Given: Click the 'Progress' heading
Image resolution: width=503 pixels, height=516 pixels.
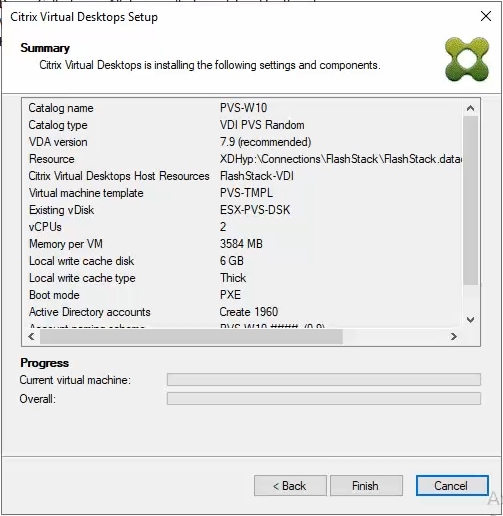Looking at the screenshot, I should [45, 363].
